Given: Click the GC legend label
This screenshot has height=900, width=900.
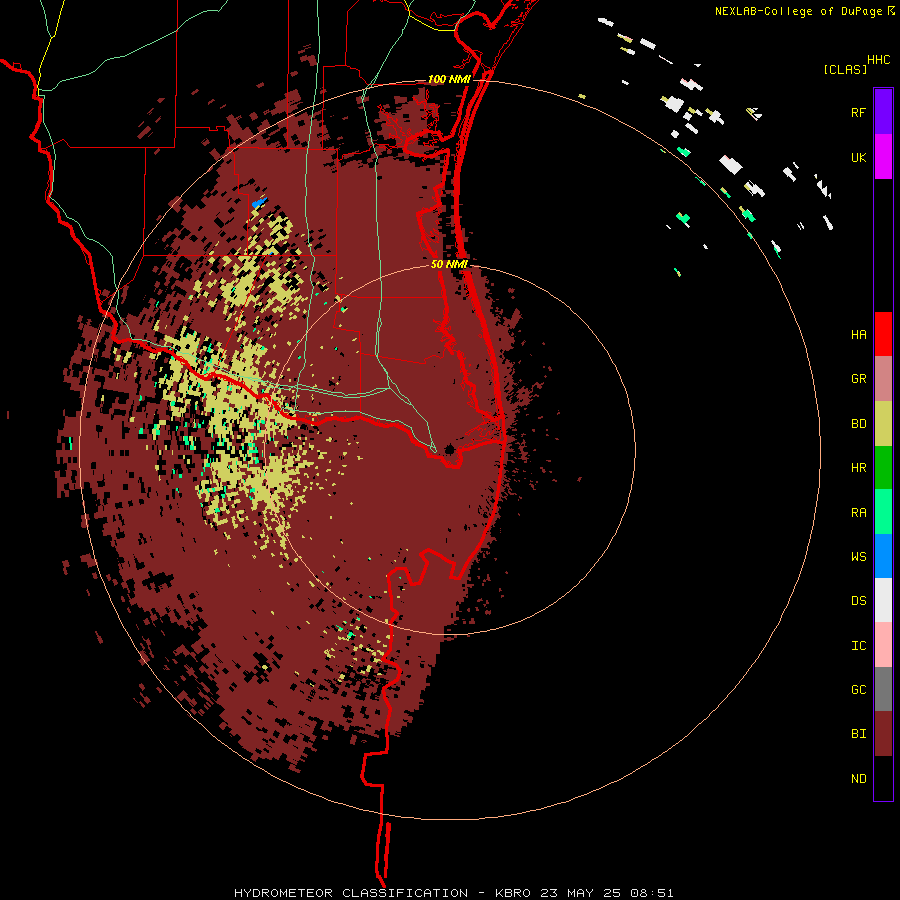Looking at the screenshot, I should [x=858, y=690].
